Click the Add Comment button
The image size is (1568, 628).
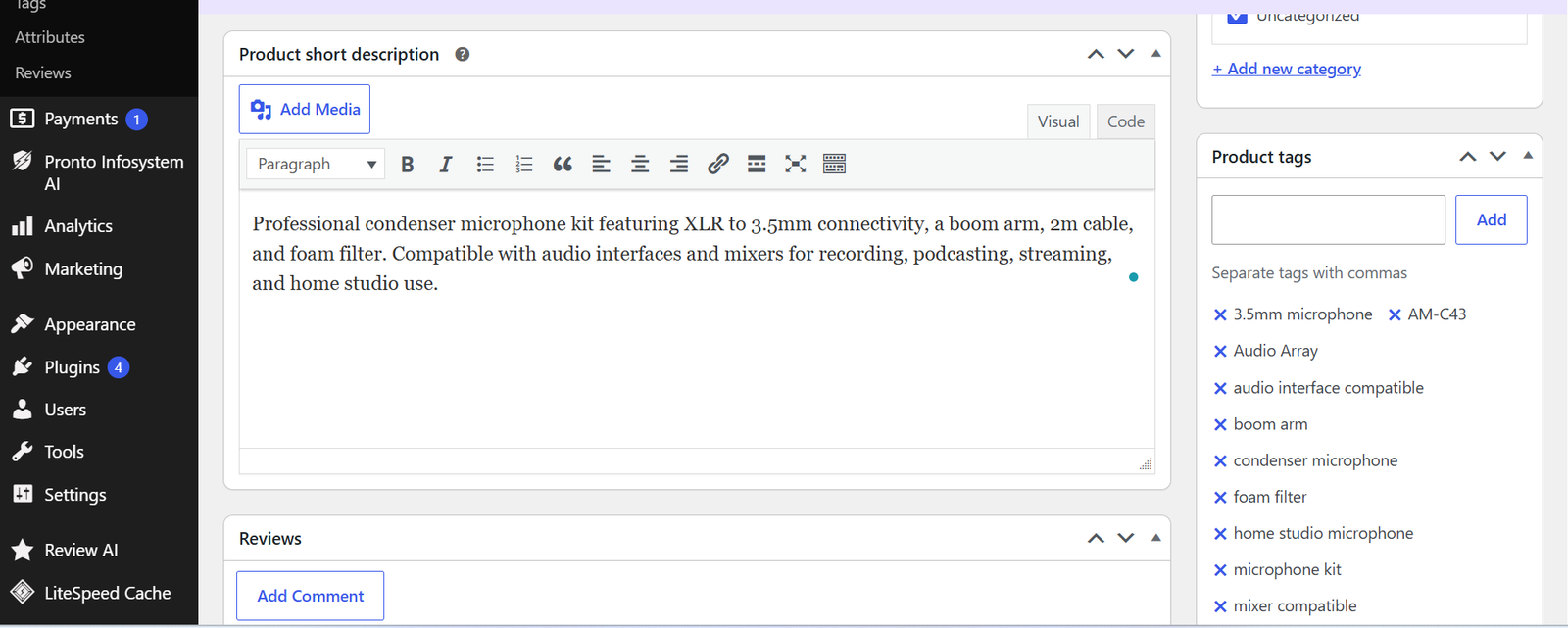pos(311,596)
